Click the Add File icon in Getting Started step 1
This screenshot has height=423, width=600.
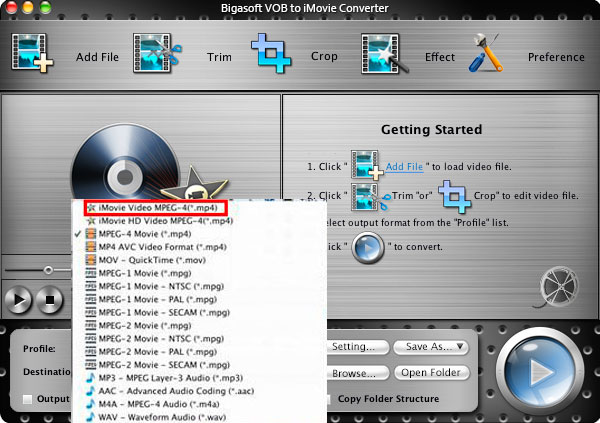click(x=367, y=165)
